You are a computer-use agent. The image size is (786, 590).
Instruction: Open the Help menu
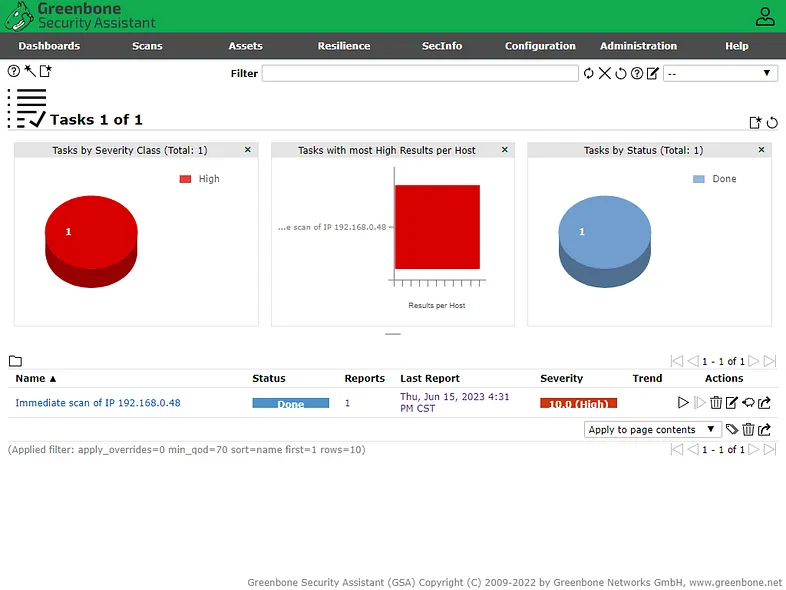736,46
